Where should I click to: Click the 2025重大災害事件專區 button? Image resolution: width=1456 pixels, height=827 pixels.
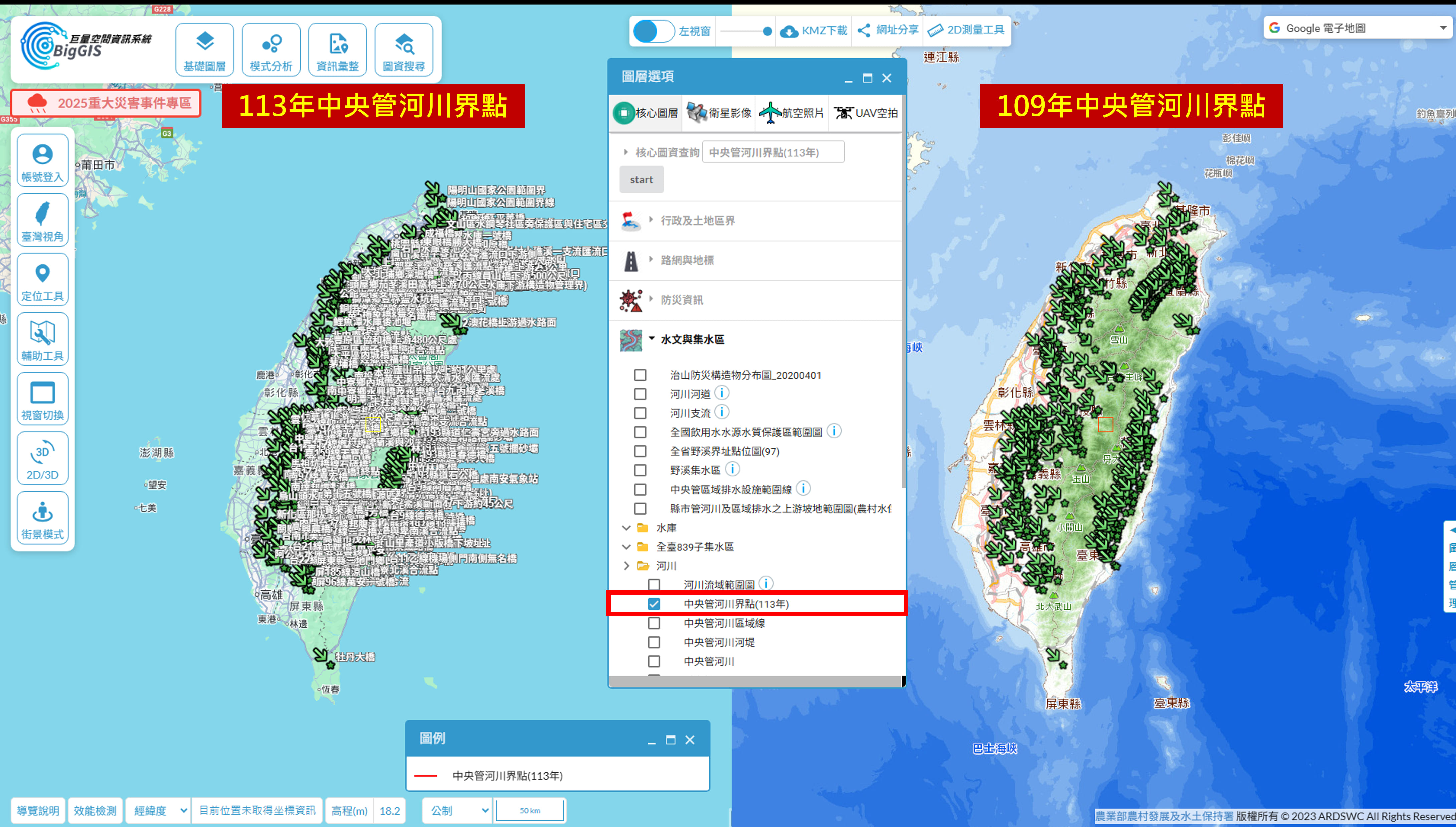[106, 103]
